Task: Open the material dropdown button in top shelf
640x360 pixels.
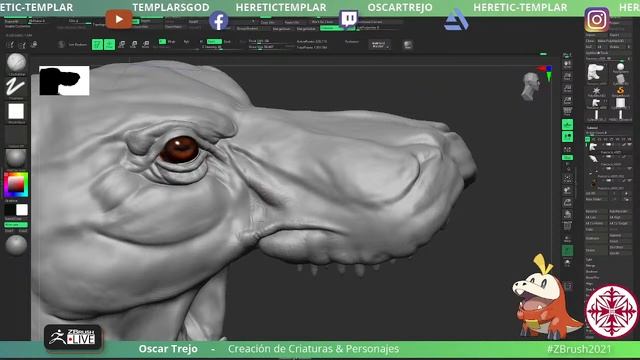Action: point(380,44)
